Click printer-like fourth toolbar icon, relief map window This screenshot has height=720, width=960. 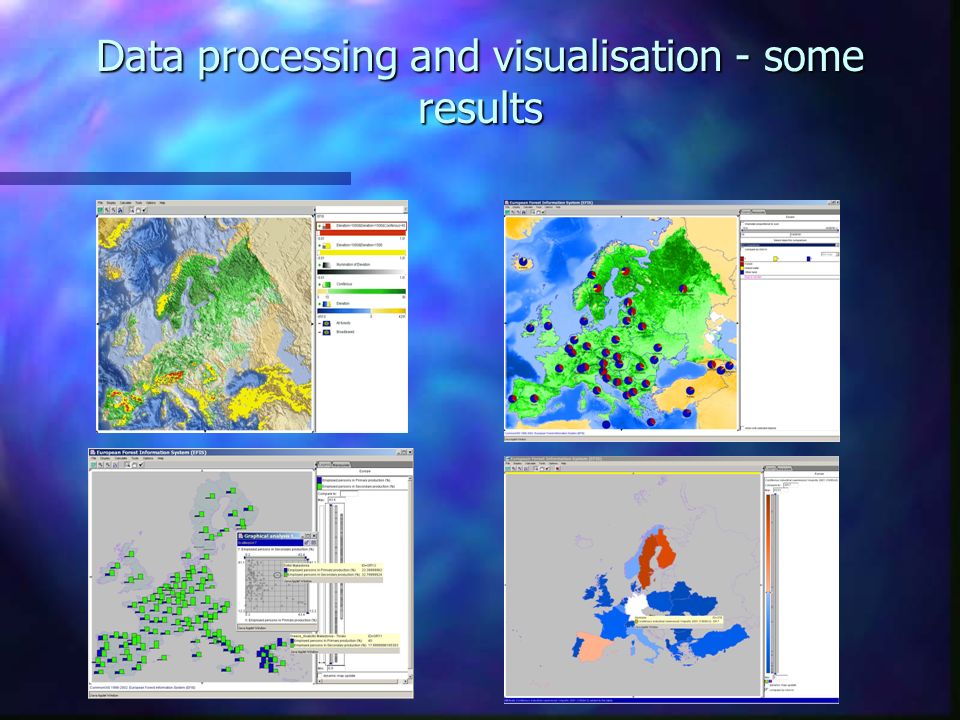point(120,210)
